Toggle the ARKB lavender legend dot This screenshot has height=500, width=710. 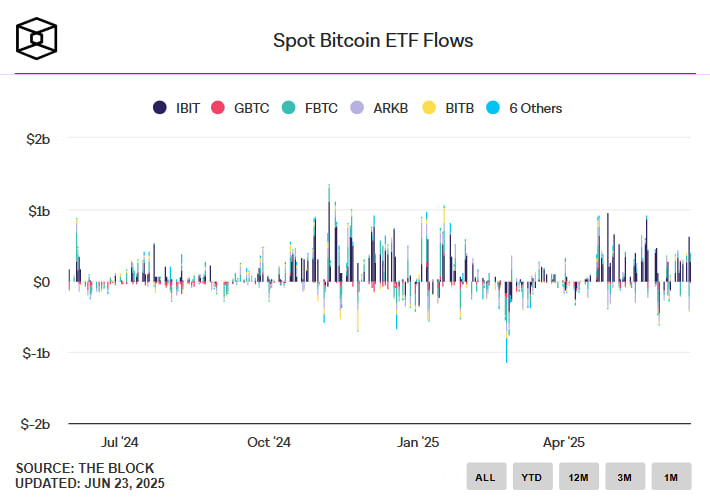coord(357,108)
